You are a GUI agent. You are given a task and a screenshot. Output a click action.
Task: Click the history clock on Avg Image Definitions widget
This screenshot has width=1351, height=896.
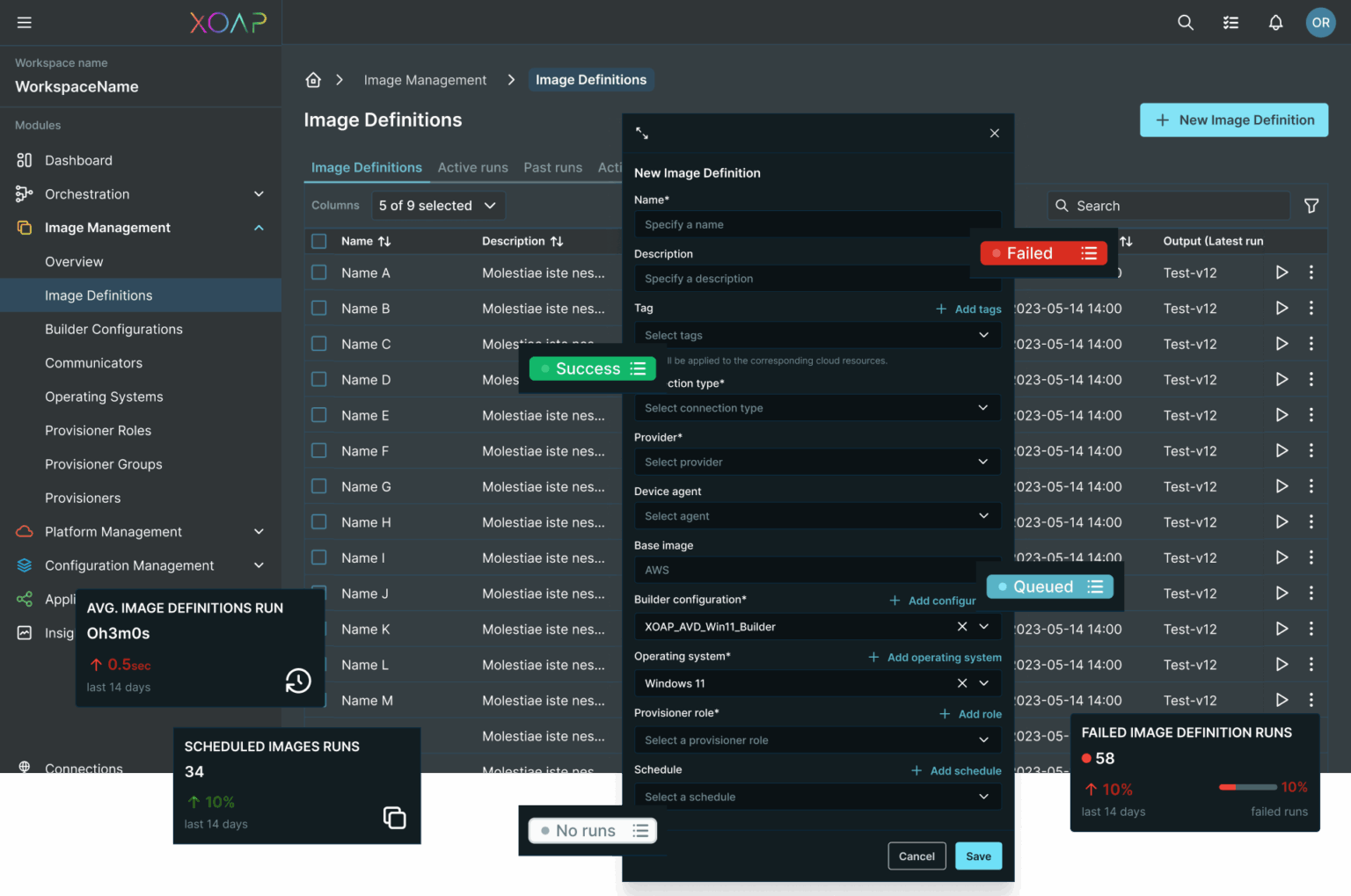click(x=297, y=680)
